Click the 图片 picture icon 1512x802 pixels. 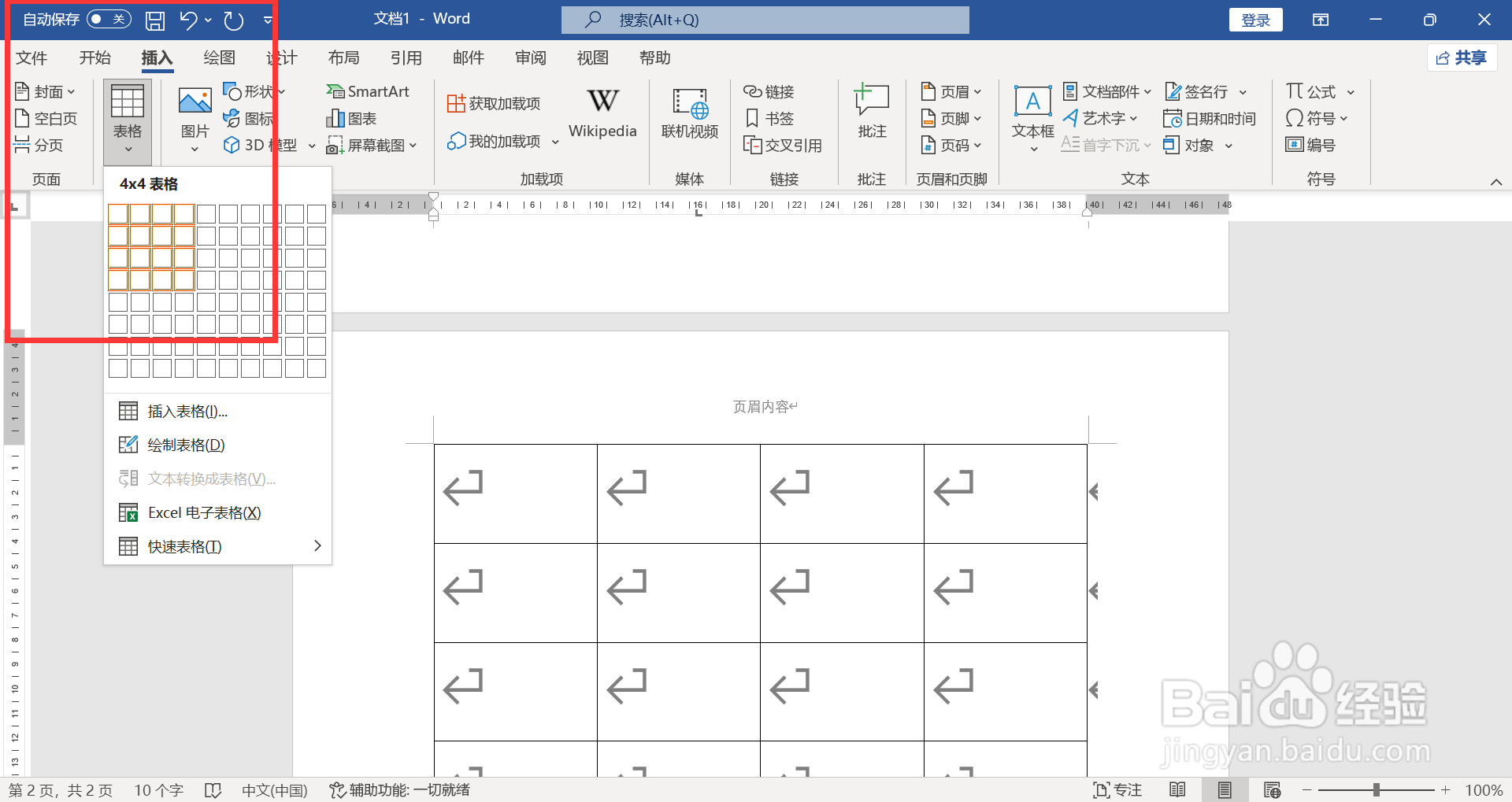pos(195,102)
